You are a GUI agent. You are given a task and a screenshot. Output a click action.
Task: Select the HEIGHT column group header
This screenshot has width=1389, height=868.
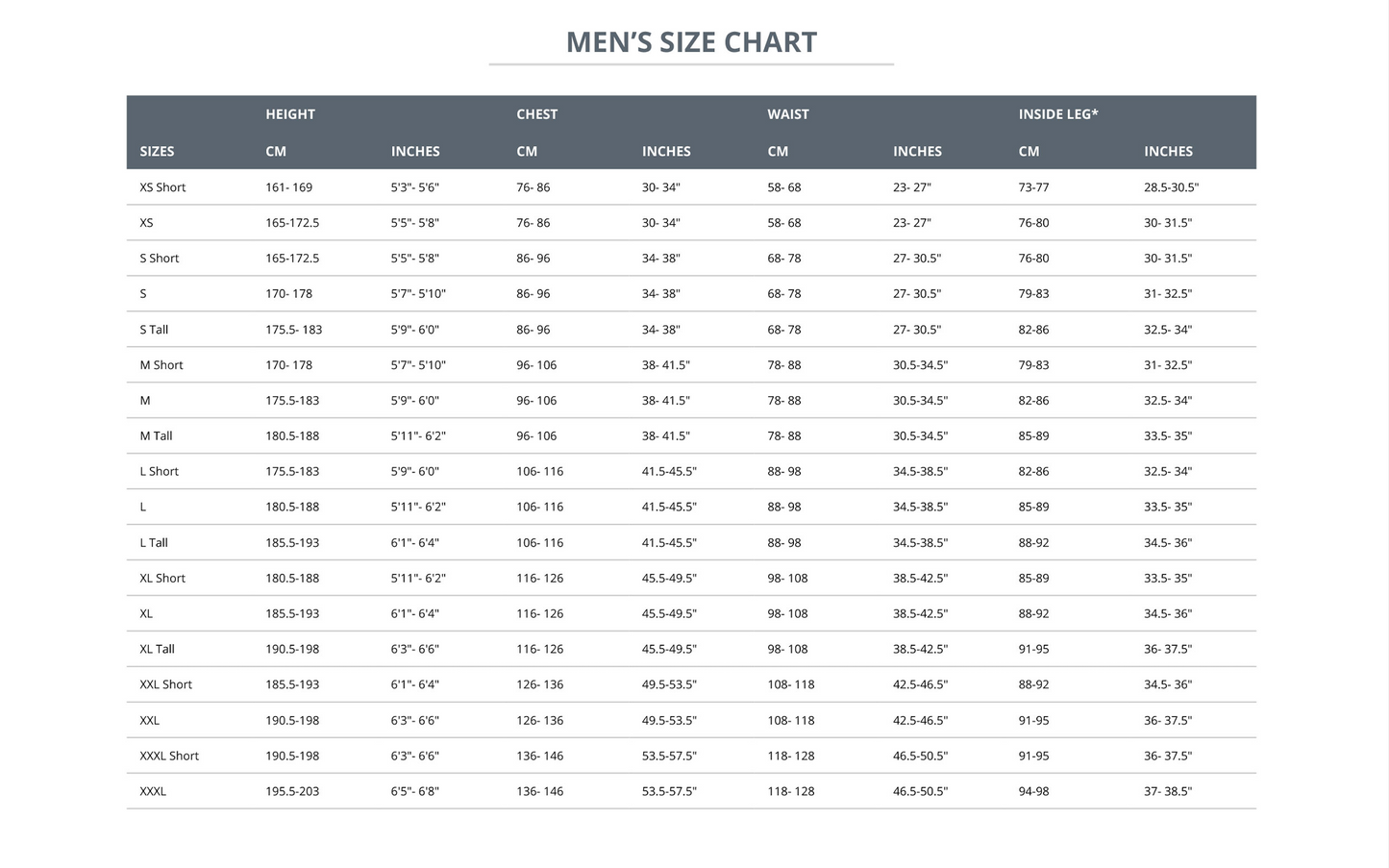click(290, 114)
